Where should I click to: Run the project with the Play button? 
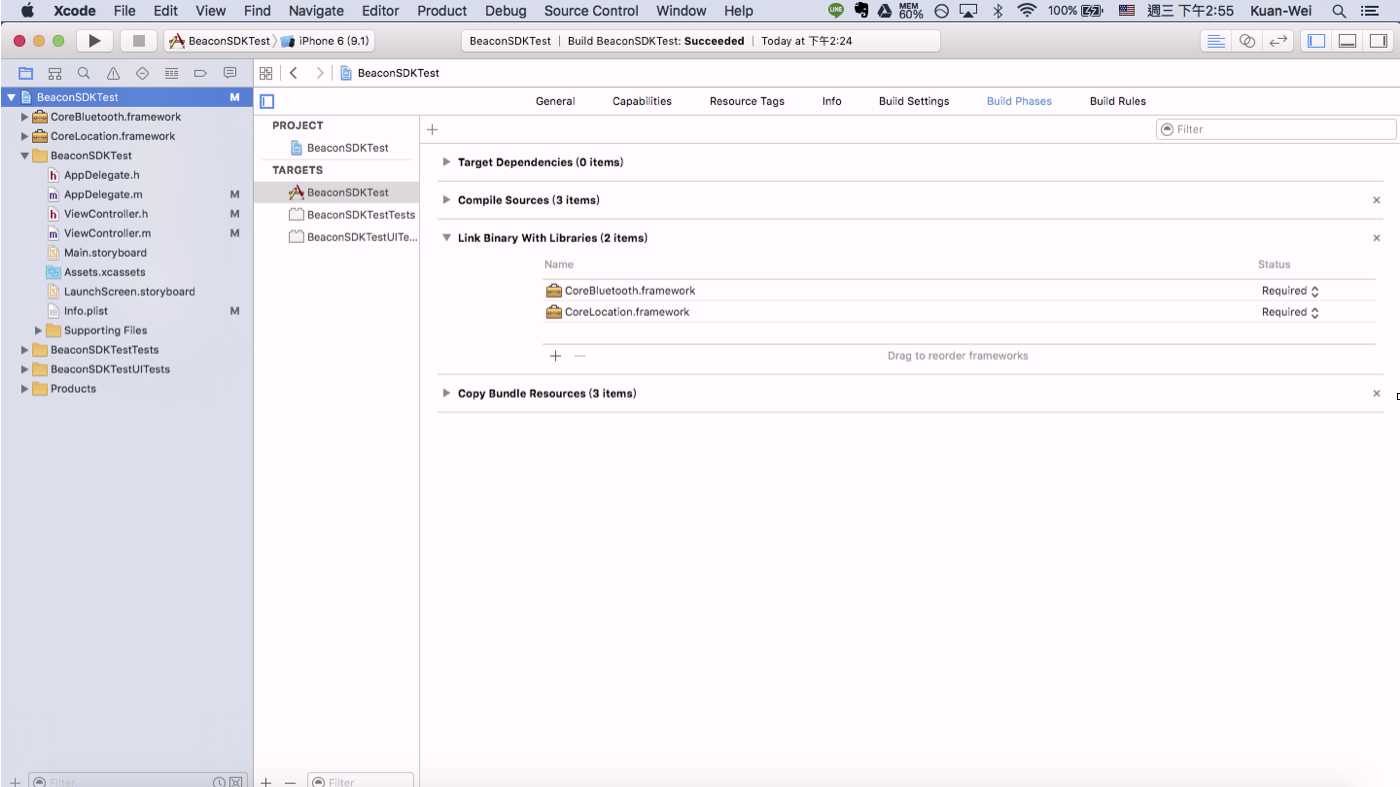click(94, 41)
